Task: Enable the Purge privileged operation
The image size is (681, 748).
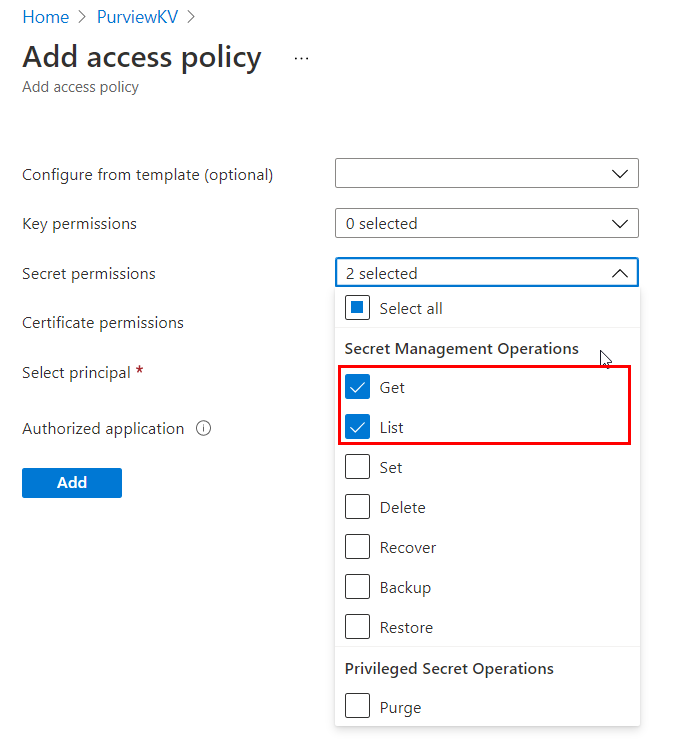Action: click(358, 707)
